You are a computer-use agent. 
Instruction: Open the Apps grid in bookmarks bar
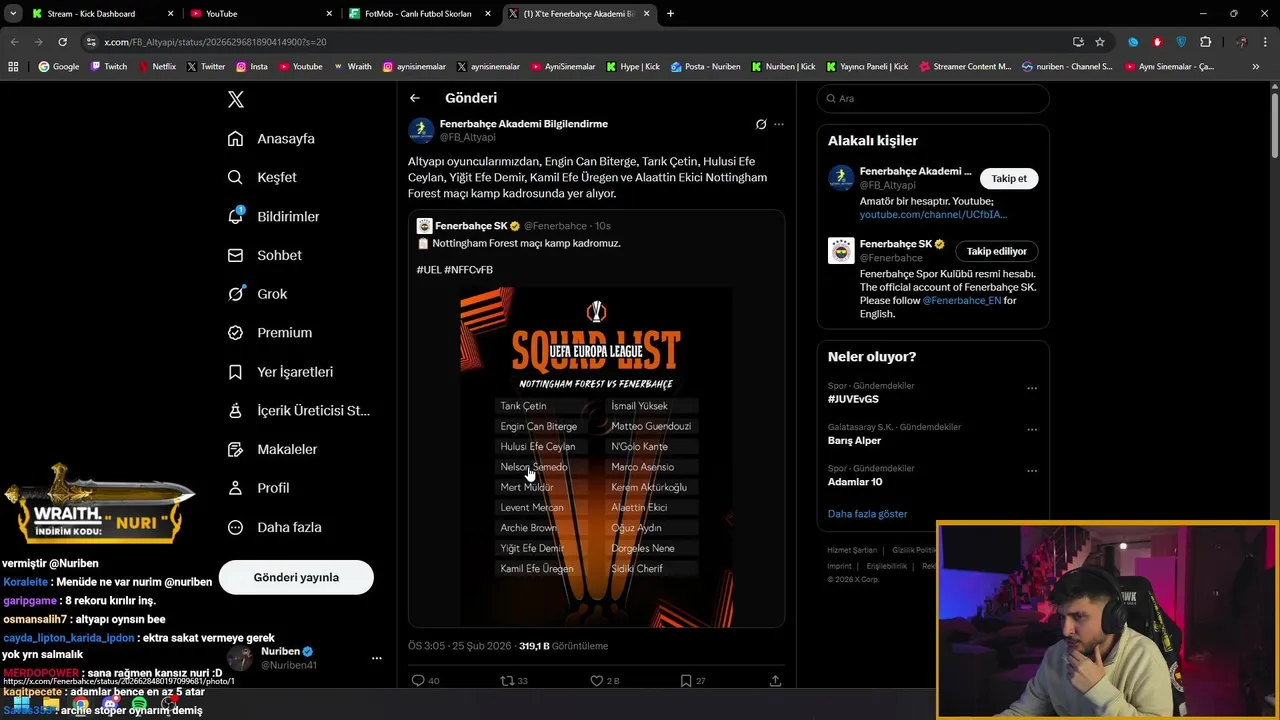[13, 67]
